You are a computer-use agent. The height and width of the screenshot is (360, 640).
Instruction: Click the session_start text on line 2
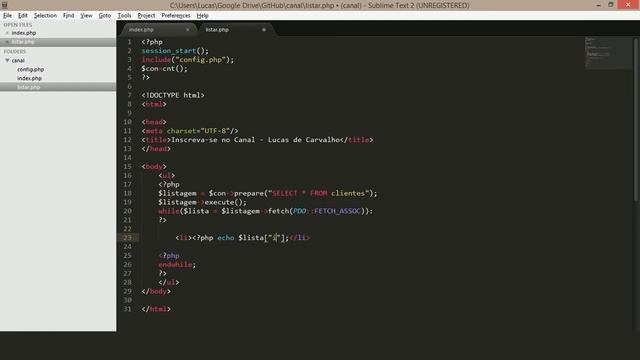169,51
